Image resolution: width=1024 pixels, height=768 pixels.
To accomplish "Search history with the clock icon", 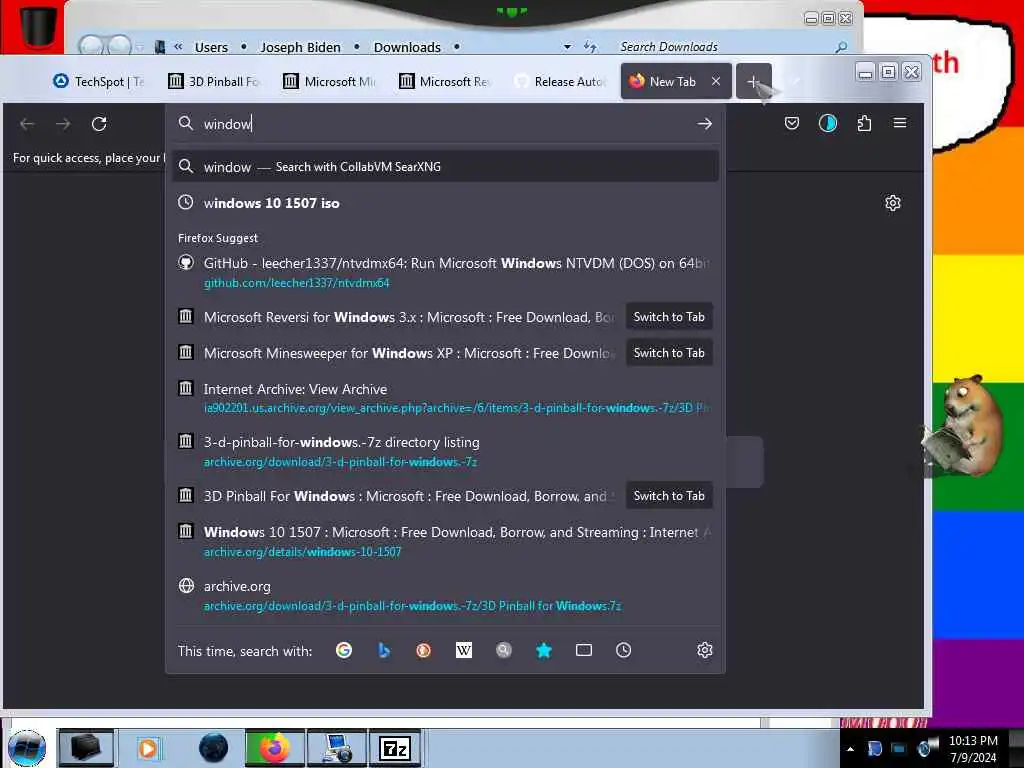I will tap(624, 650).
